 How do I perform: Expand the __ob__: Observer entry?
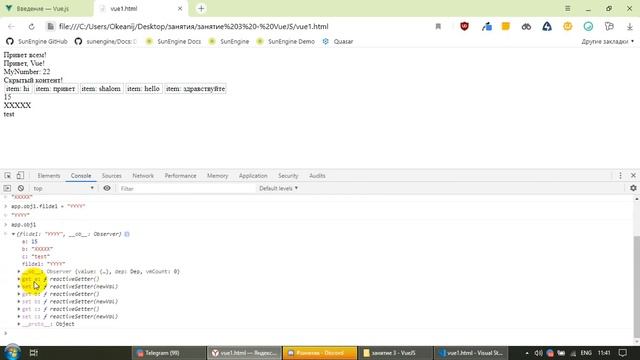coord(19,271)
